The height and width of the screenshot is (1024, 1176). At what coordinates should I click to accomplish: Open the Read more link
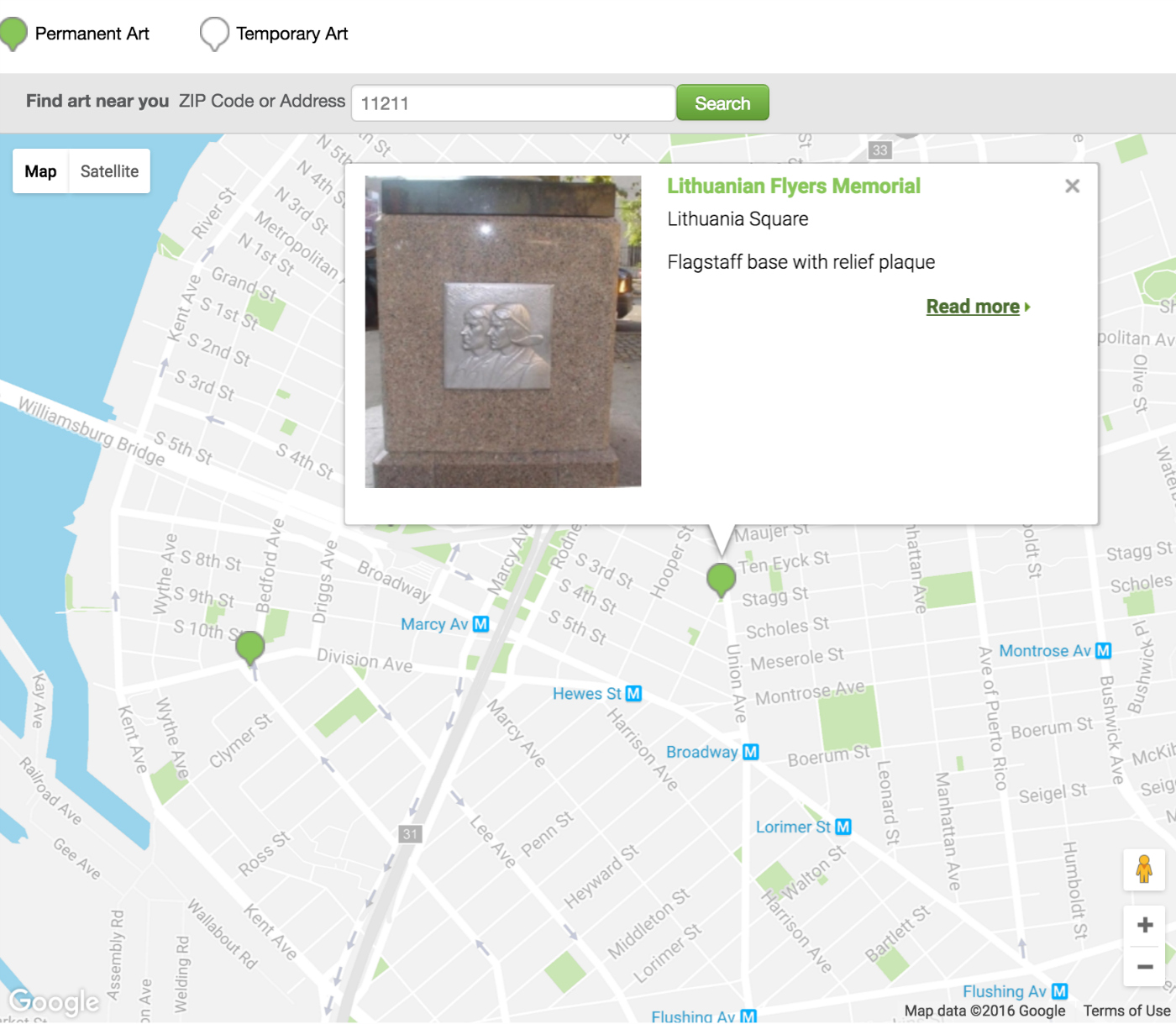pyautogui.click(x=972, y=307)
